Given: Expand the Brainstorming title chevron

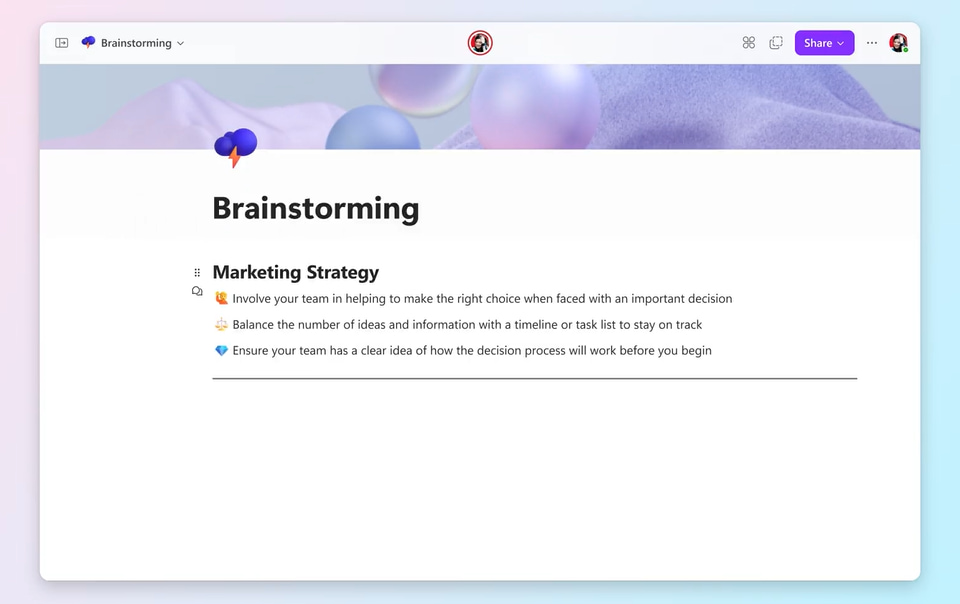Looking at the screenshot, I should point(181,44).
